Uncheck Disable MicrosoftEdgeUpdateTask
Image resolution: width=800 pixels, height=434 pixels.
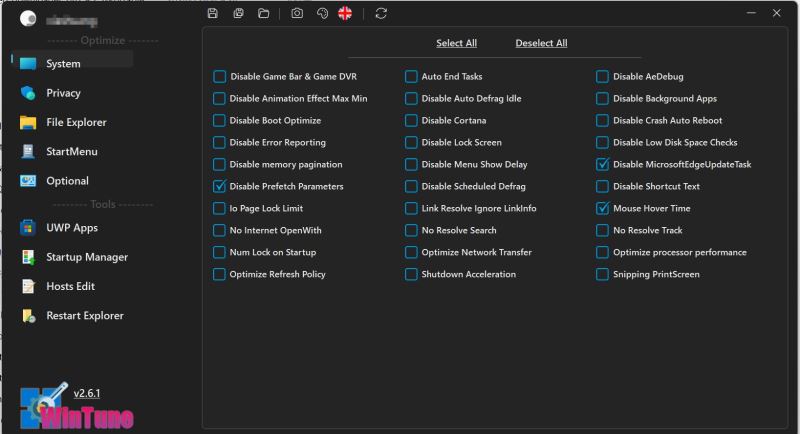click(603, 164)
